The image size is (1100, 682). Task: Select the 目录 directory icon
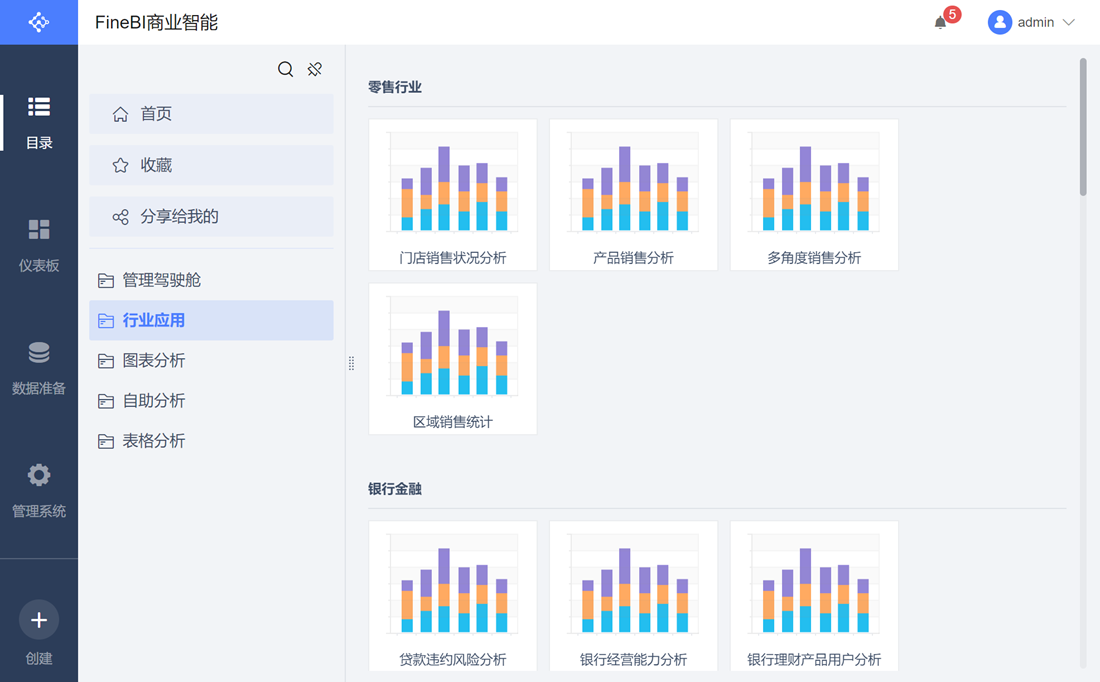(39, 120)
